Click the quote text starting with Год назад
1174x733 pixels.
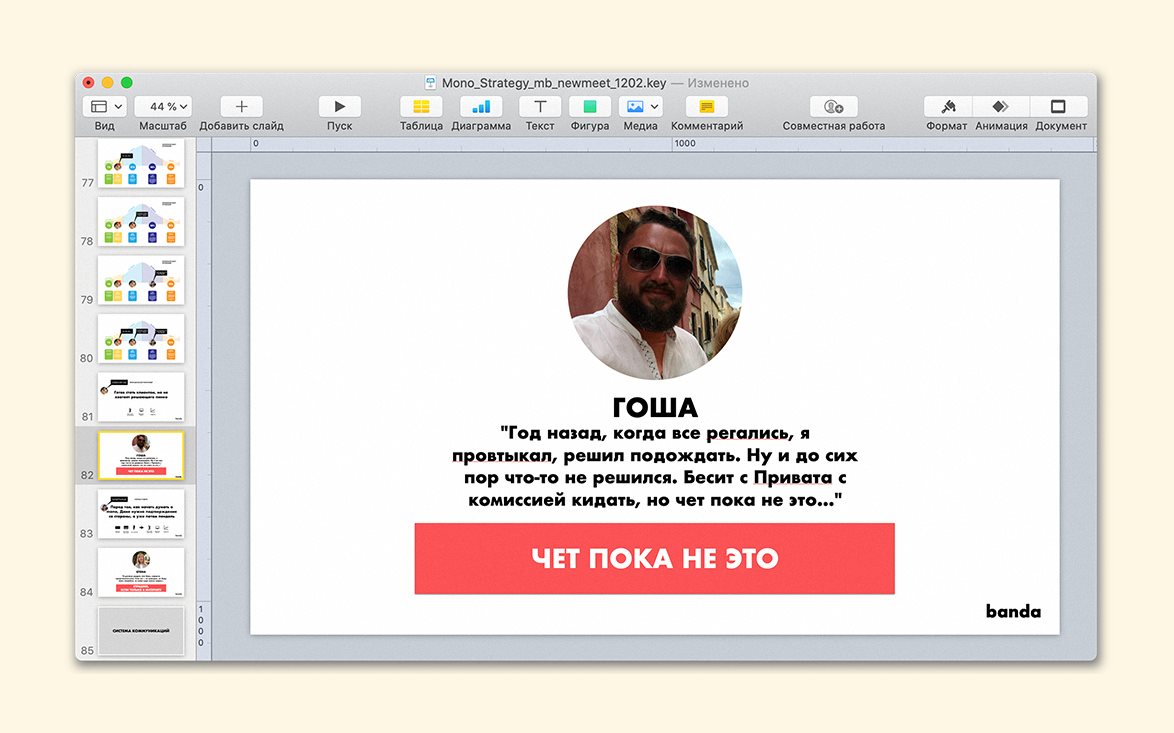pos(655,466)
